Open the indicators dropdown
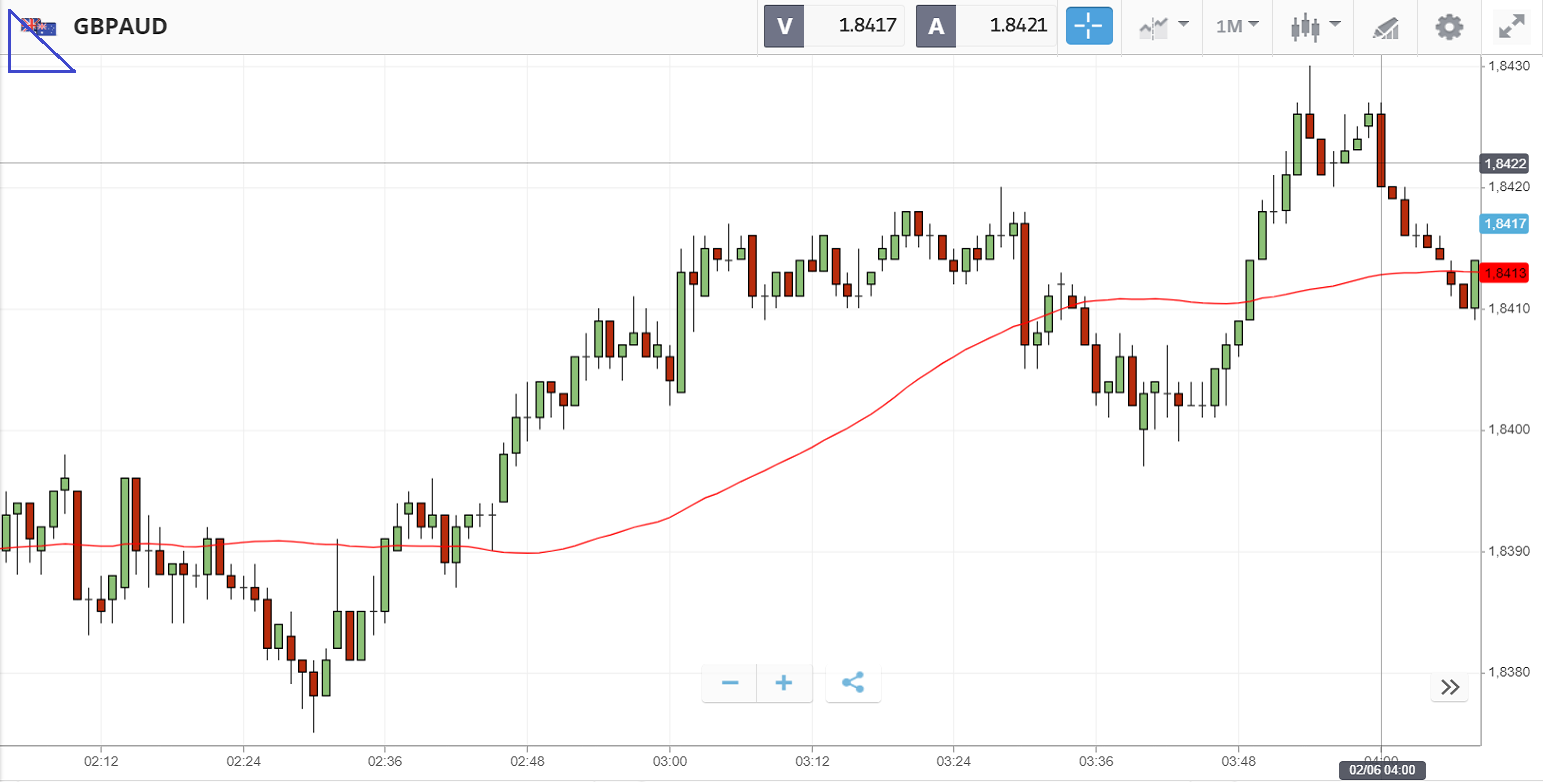Image resolution: width=1543 pixels, height=782 pixels. (x=1164, y=26)
